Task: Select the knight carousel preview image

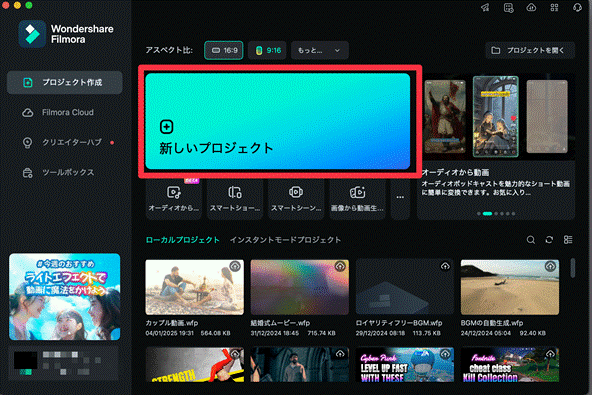Action: click(x=445, y=116)
